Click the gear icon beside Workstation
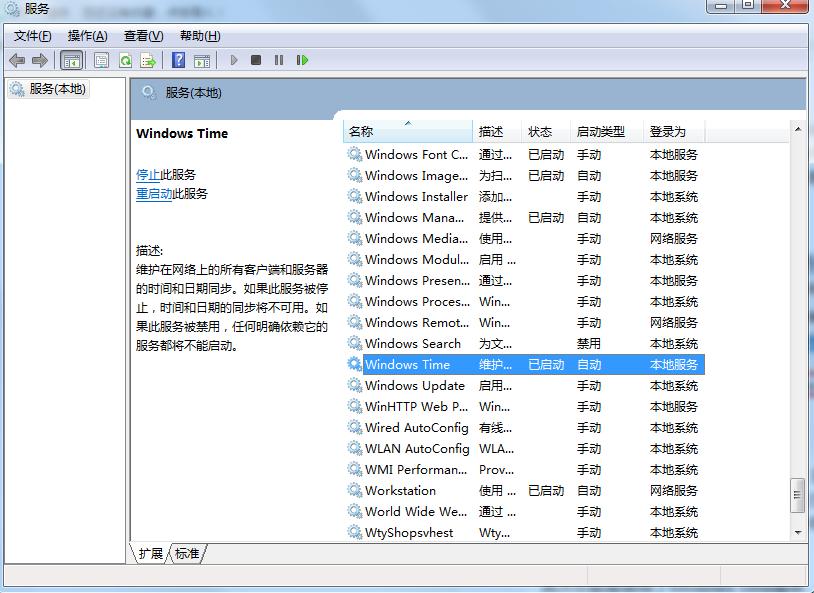 [x=355, y=490]
